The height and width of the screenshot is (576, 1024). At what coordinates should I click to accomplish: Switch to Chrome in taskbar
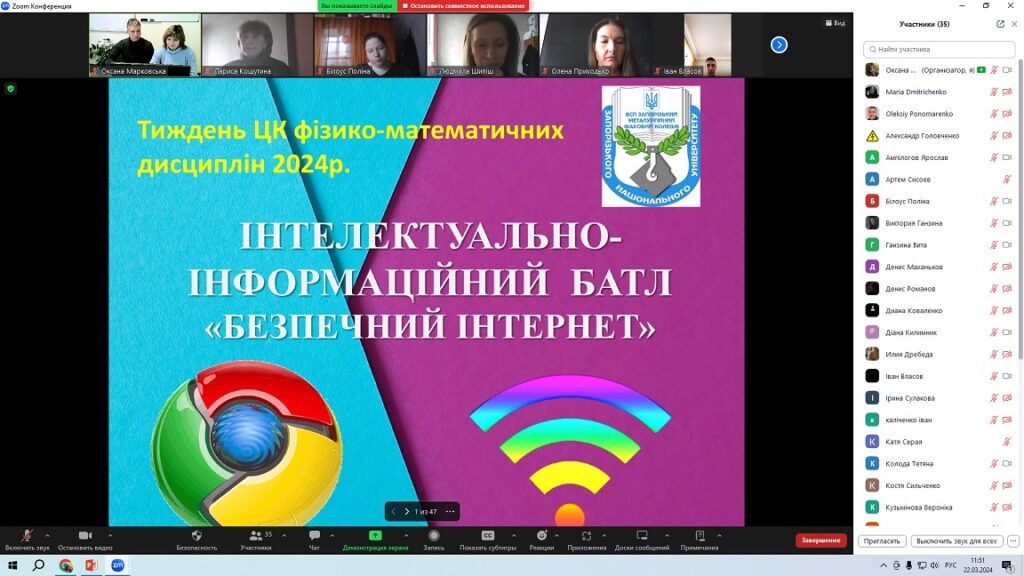(65, 566)
